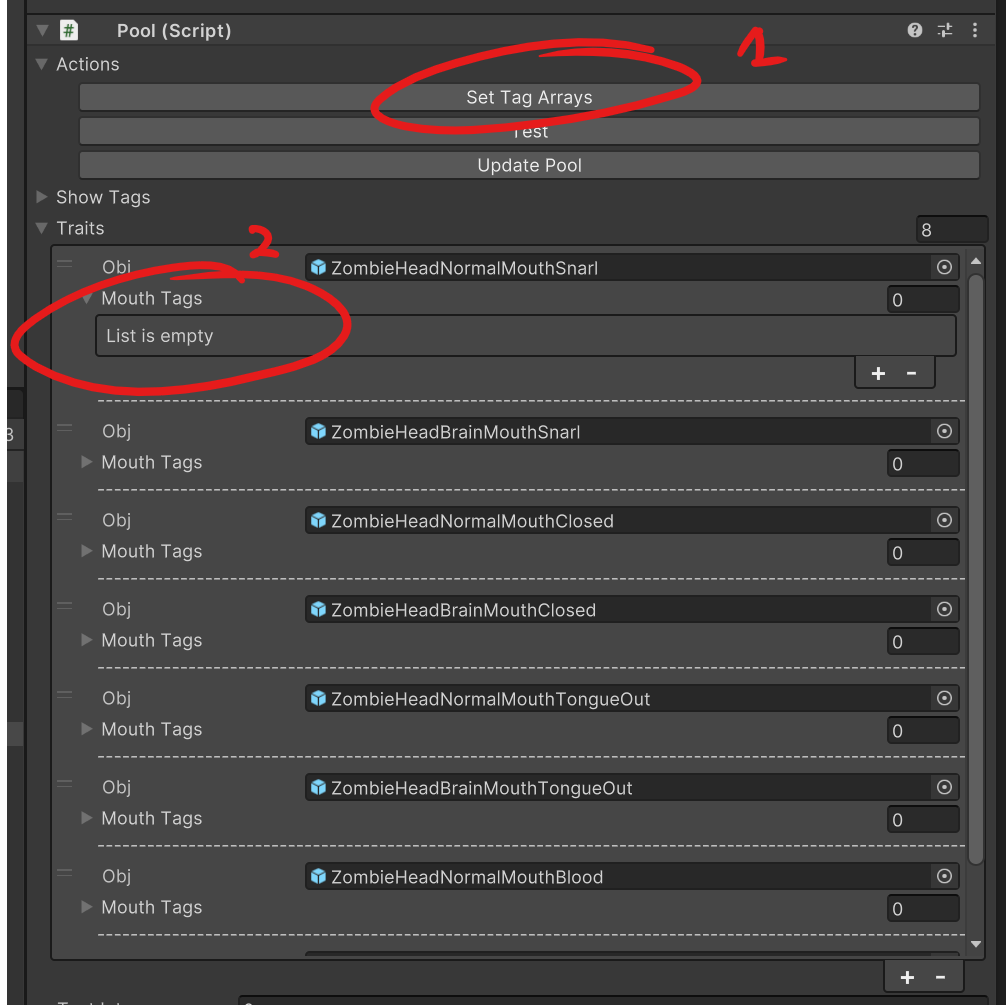Collapse the Actions foldout

tap(42, 64)
